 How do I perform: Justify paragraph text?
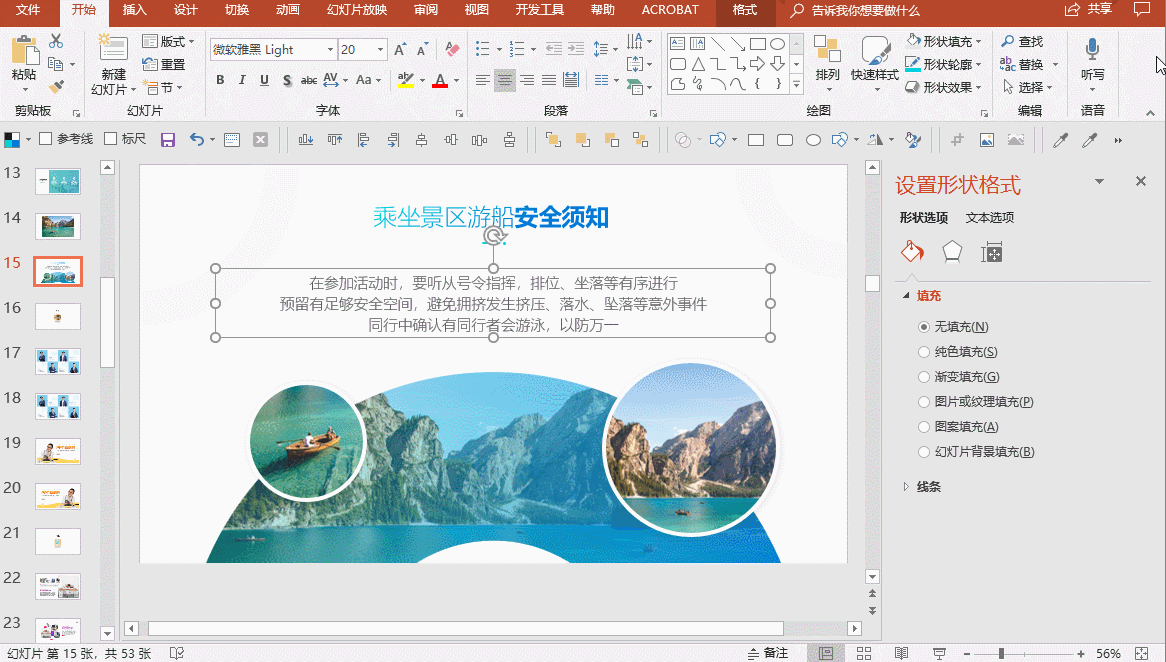549,80
